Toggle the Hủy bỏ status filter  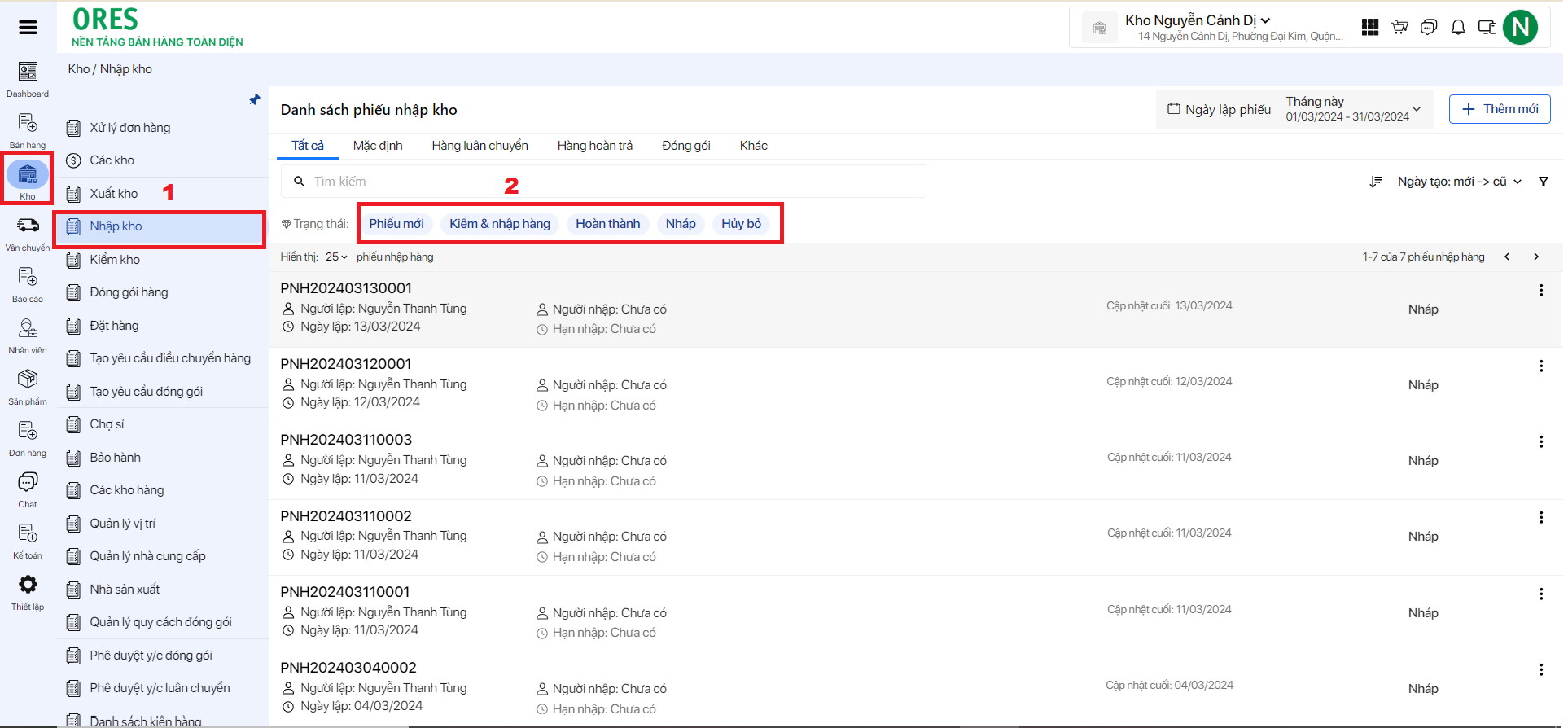point(741,224)
